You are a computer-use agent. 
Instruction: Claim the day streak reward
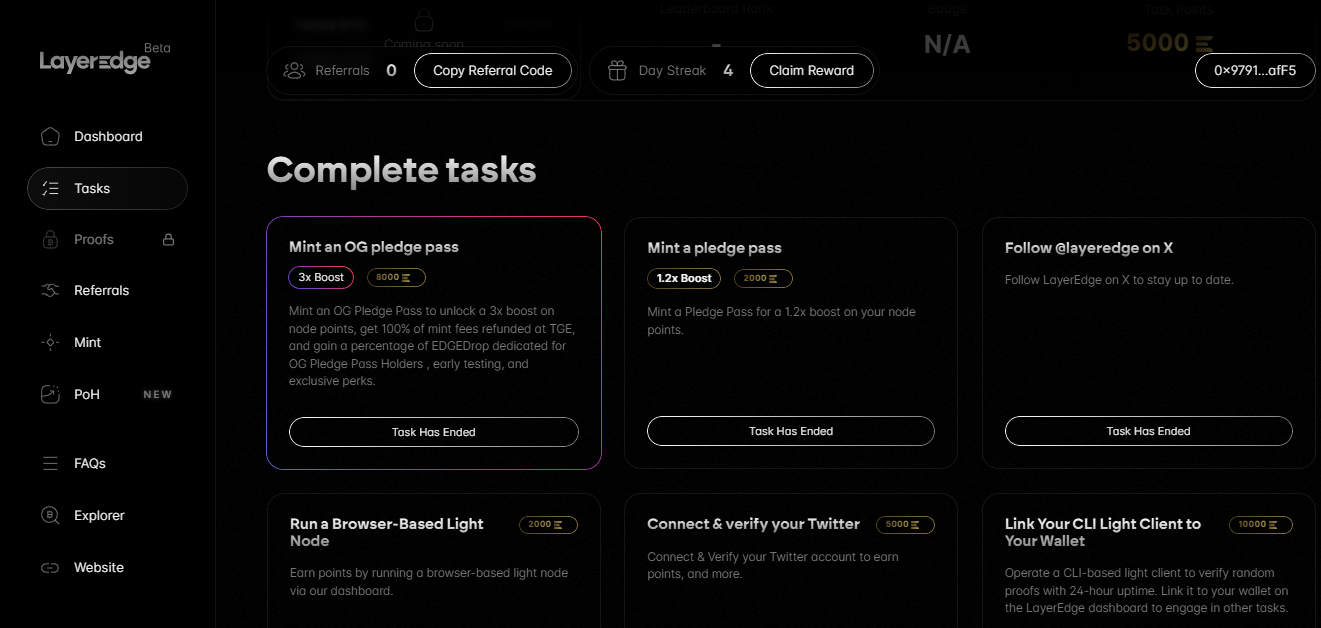[x=811, y=71]
